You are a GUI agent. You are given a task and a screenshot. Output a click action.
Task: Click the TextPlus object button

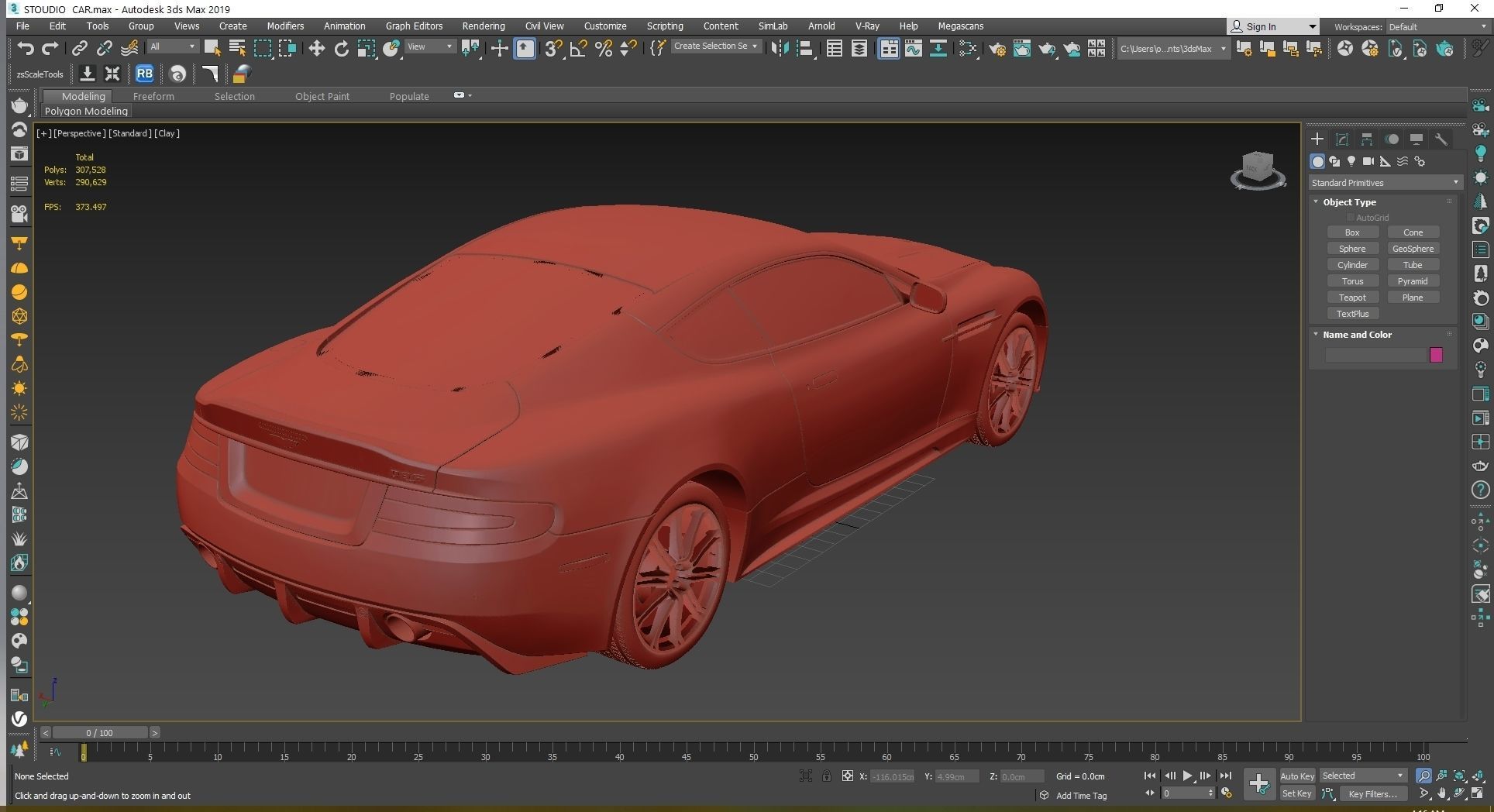pos(1352,314)
